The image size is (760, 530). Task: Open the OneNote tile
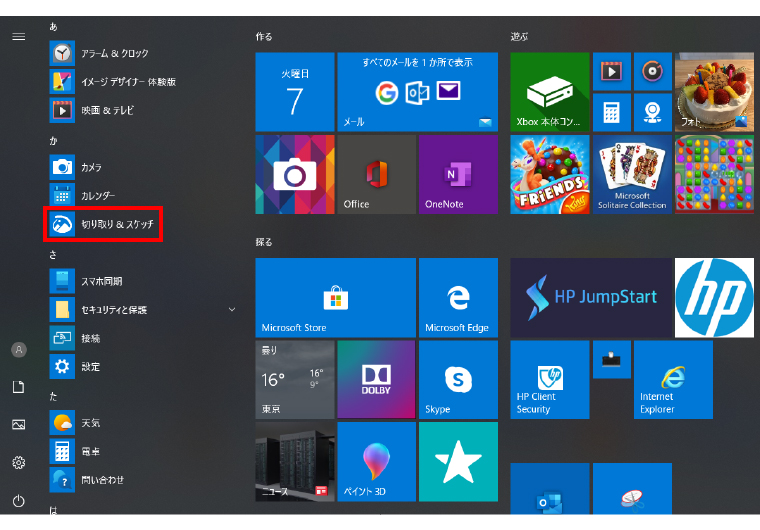point(458,175)
